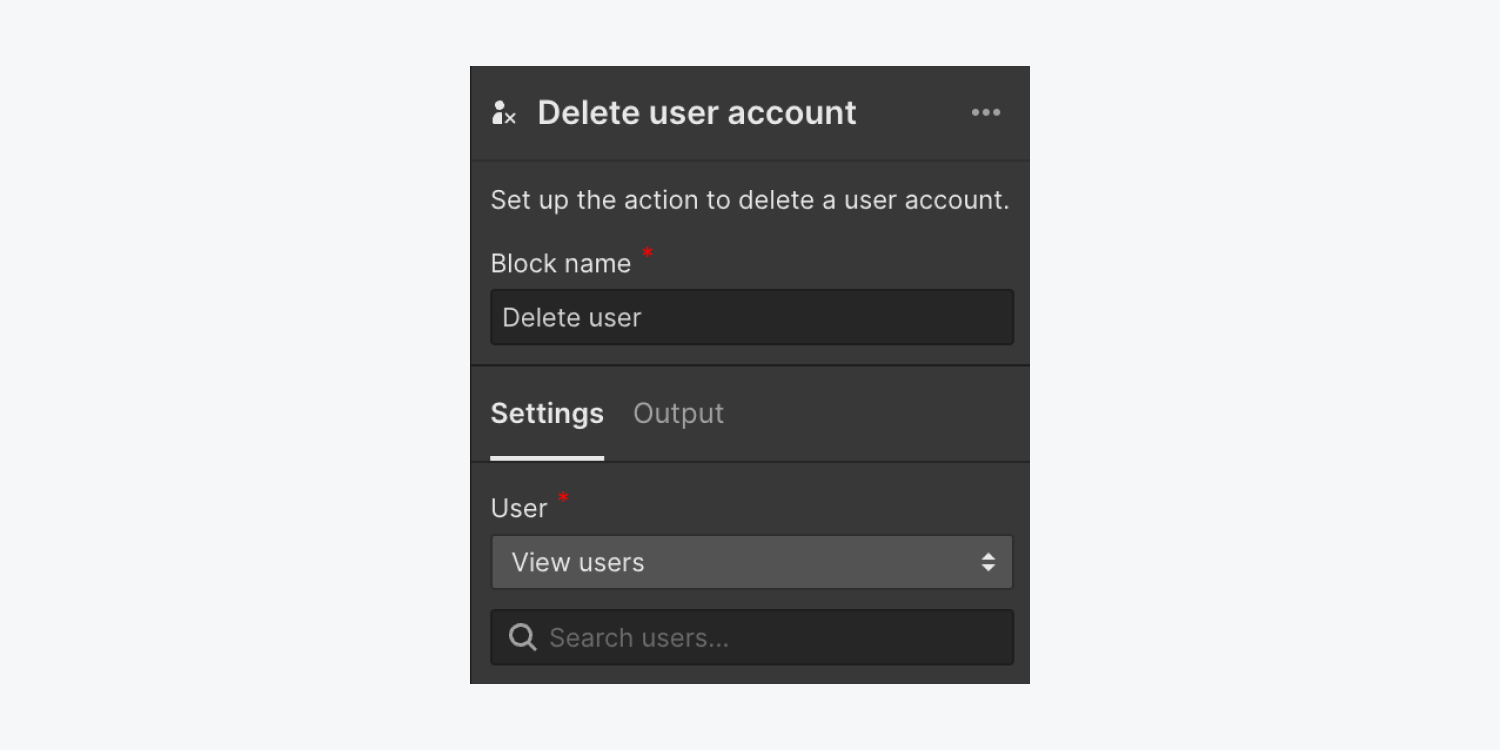
Task: Click the setup description text
Action: pos(750,200)
